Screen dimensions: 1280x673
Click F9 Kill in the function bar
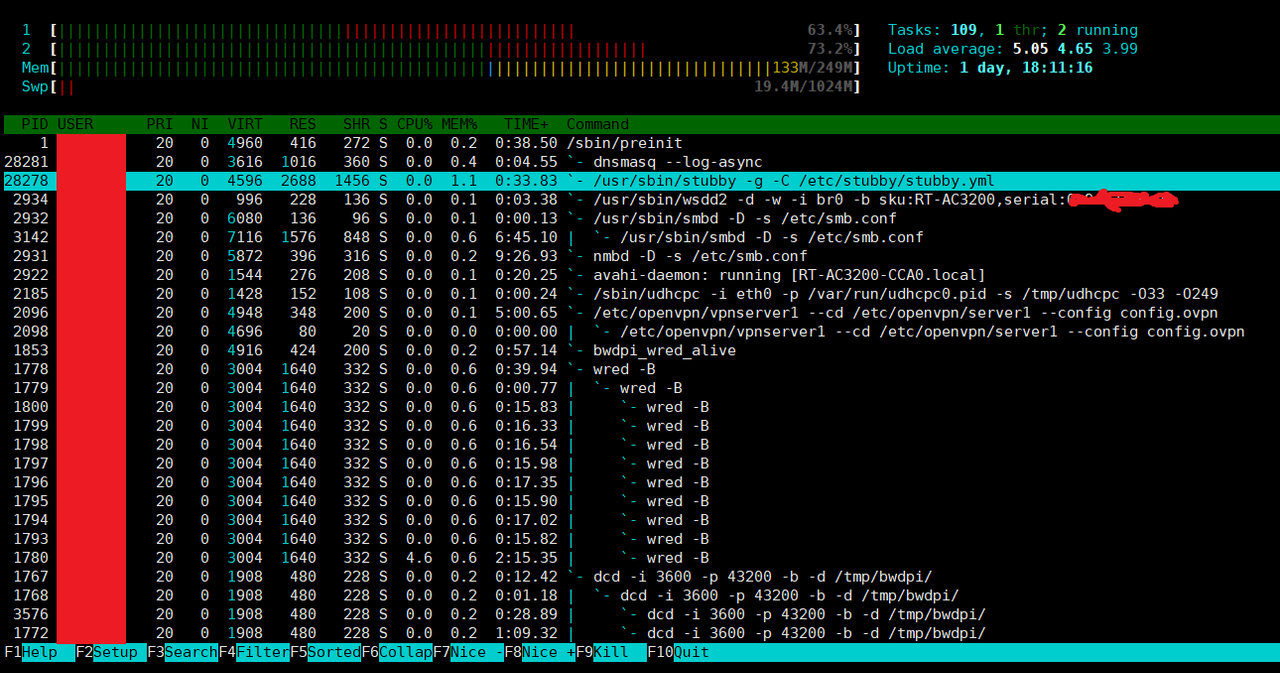[611, 652]
